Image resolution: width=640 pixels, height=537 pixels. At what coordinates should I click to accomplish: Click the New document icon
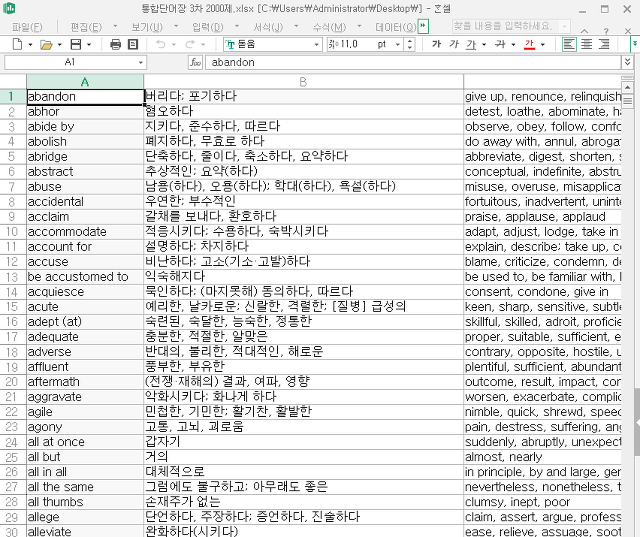tap(15, 45)
